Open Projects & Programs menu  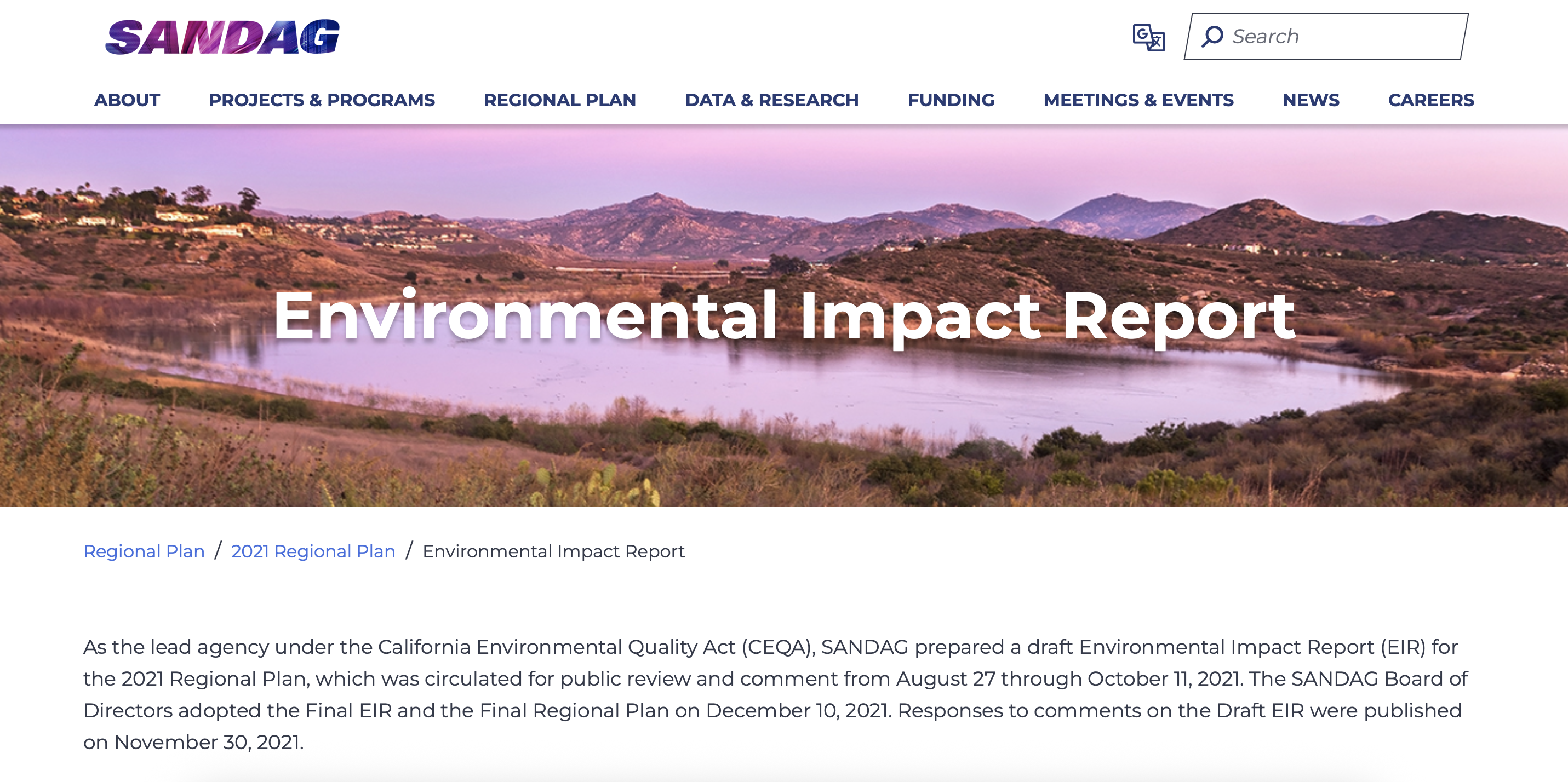coord(322,100)
